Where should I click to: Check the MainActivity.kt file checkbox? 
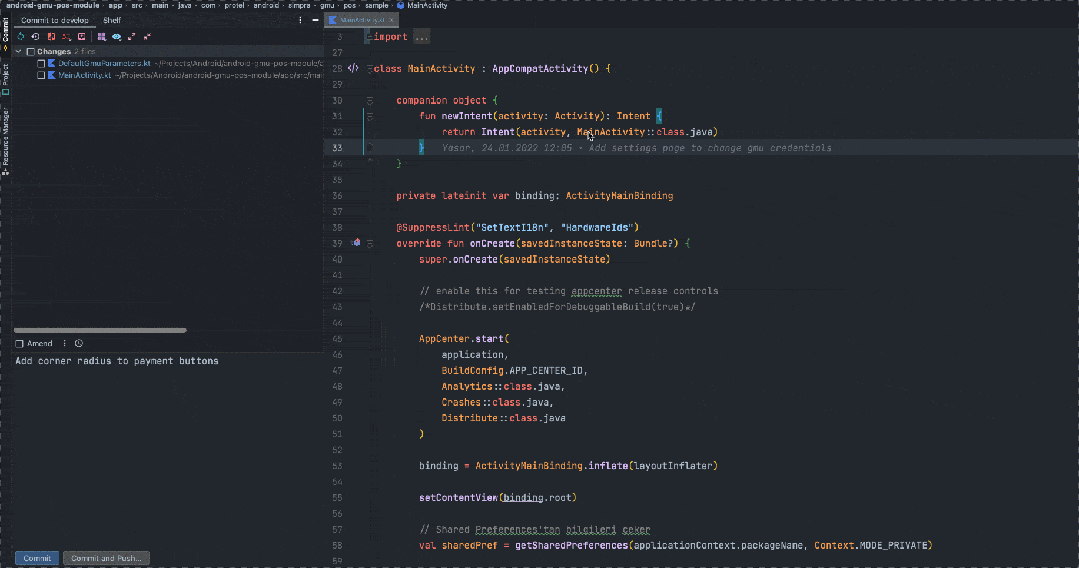(41, 75)
